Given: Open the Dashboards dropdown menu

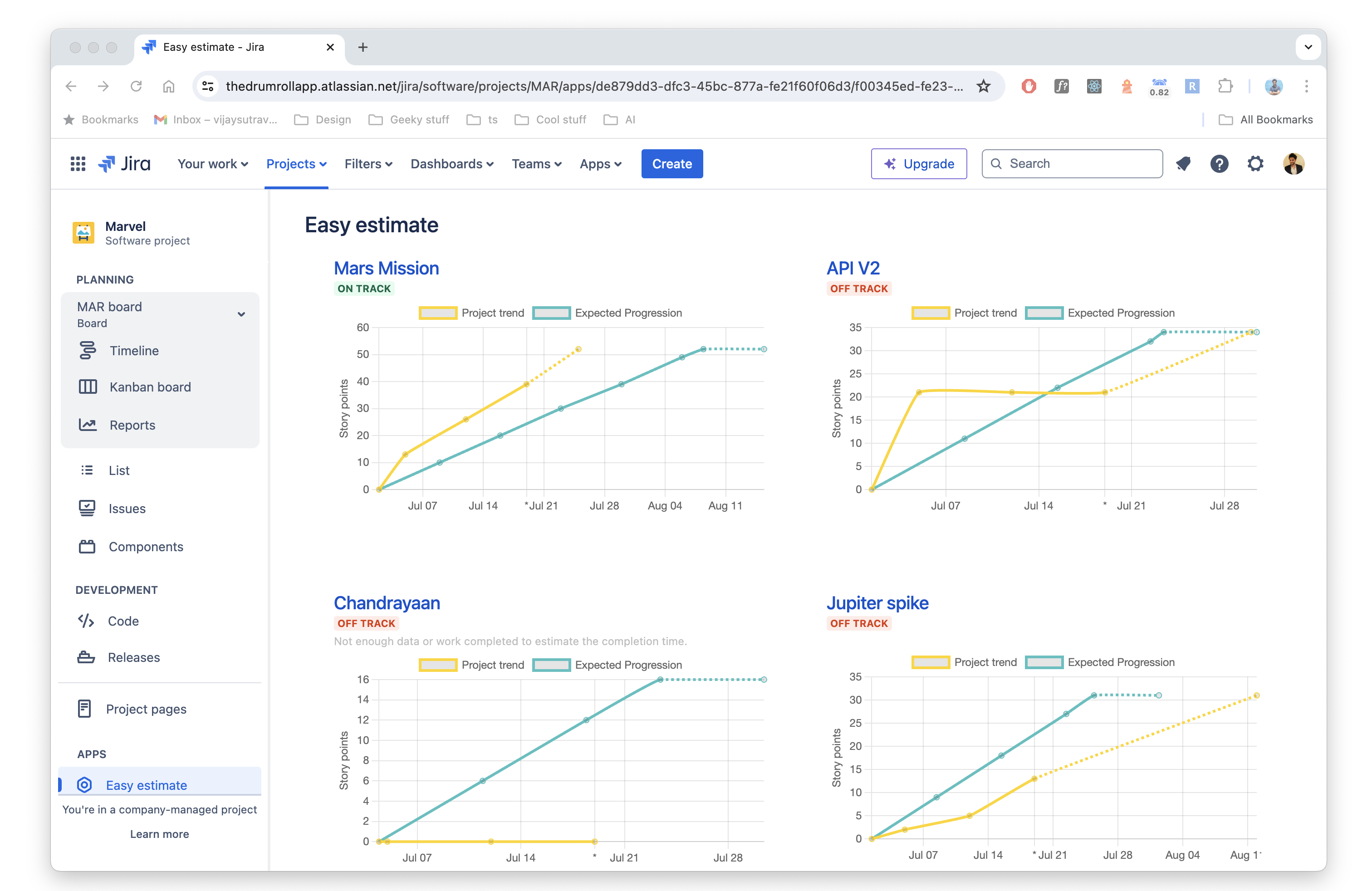Looking at the screenshot, I should click(x=452, y=164).
